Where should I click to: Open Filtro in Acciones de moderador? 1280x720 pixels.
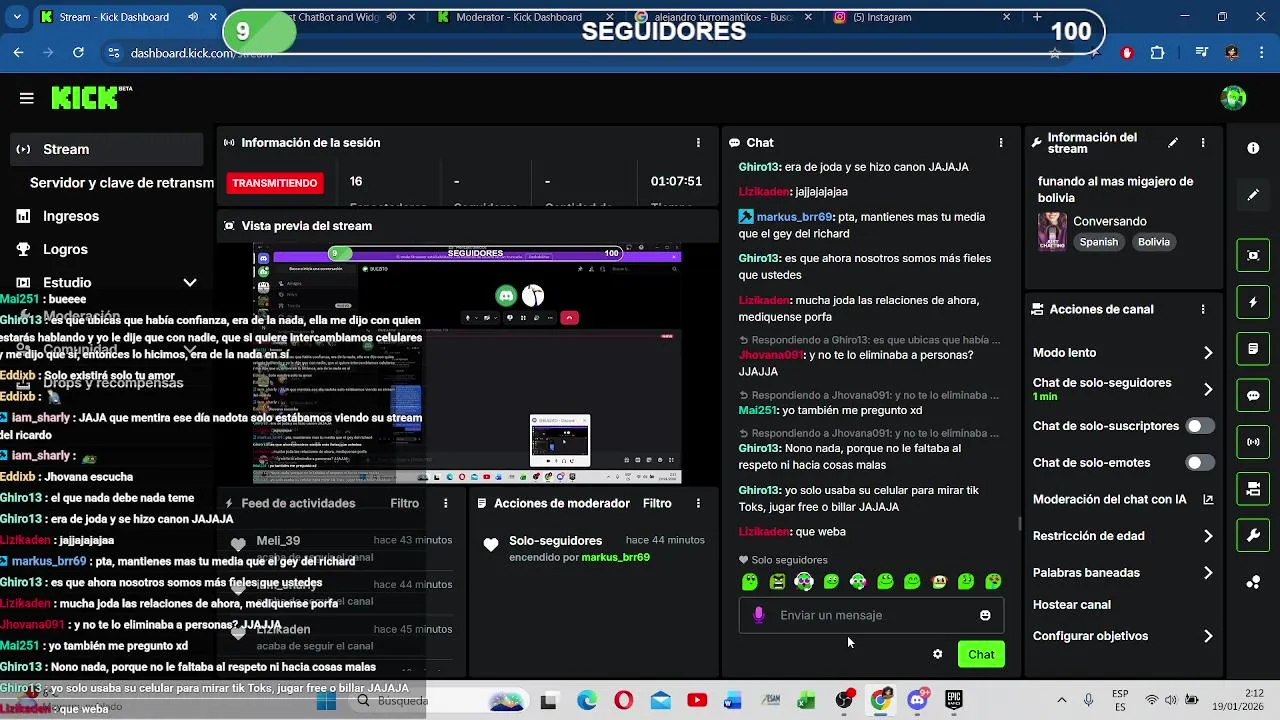pos(657,503)
